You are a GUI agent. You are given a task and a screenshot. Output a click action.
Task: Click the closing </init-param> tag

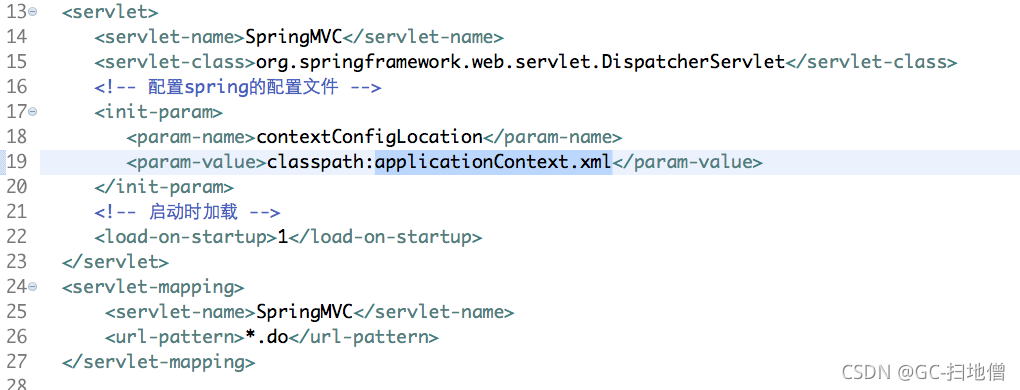pos(164,187)
